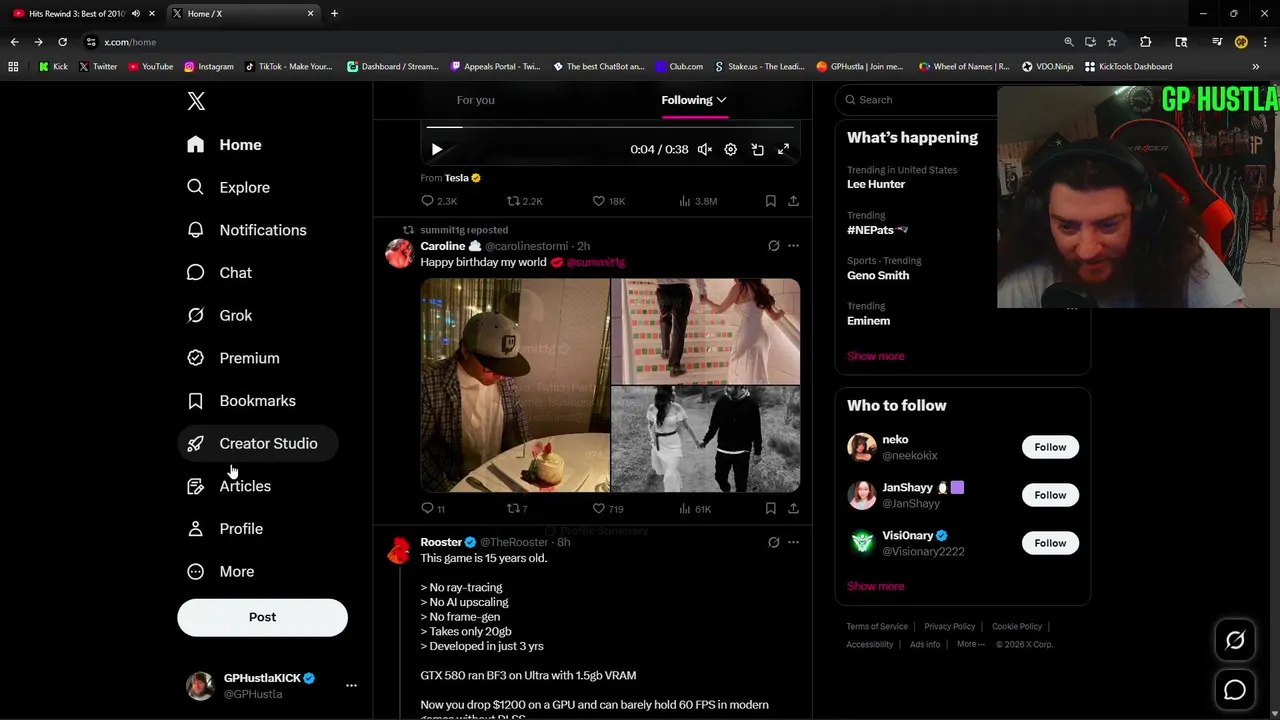Click the Creator Studio rocket icon
Image resolution: width=1280 pixels, height=720 pixels.
coord(196,444)
